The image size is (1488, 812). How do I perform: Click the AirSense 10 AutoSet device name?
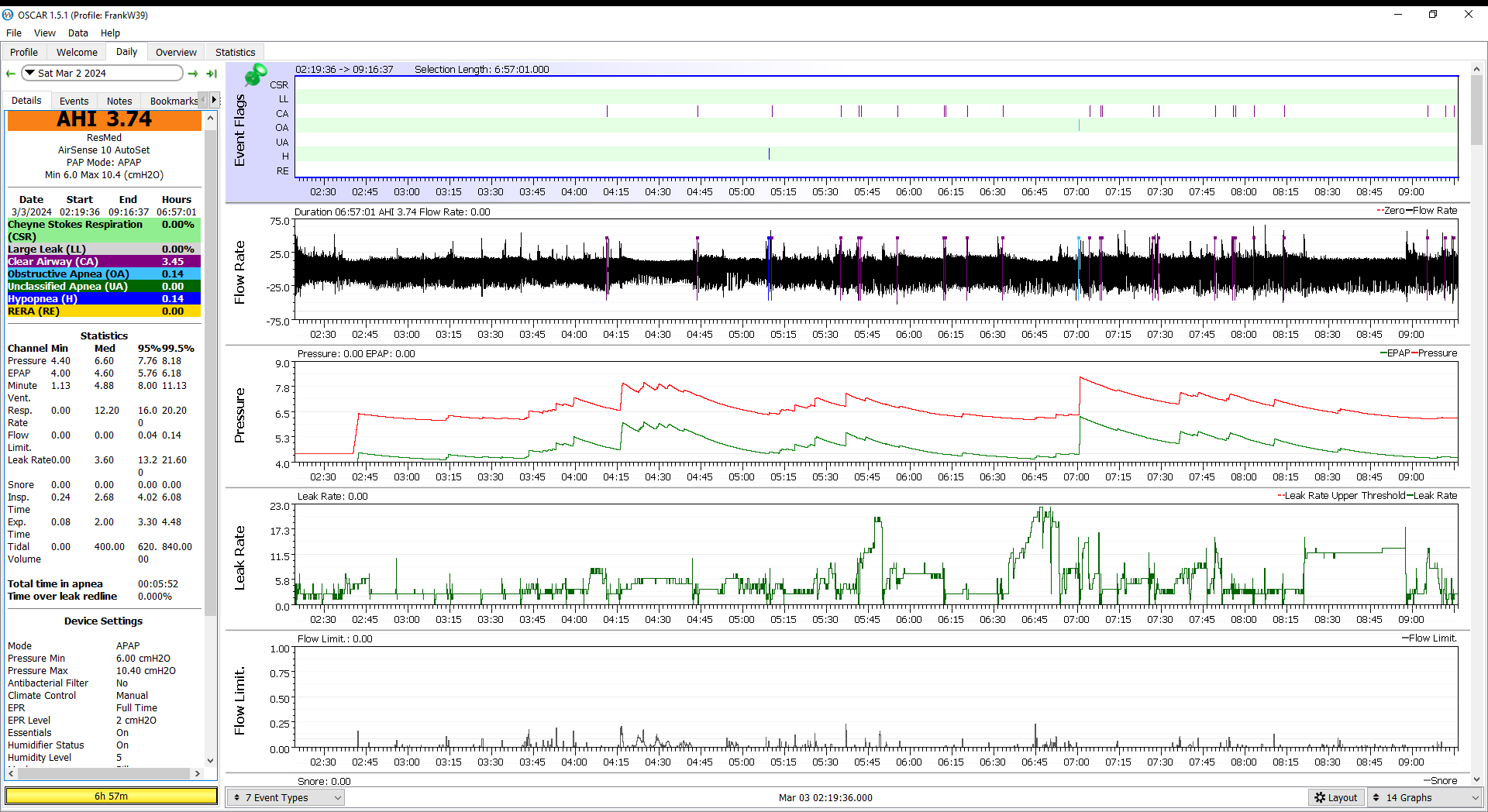pos(104,150)
